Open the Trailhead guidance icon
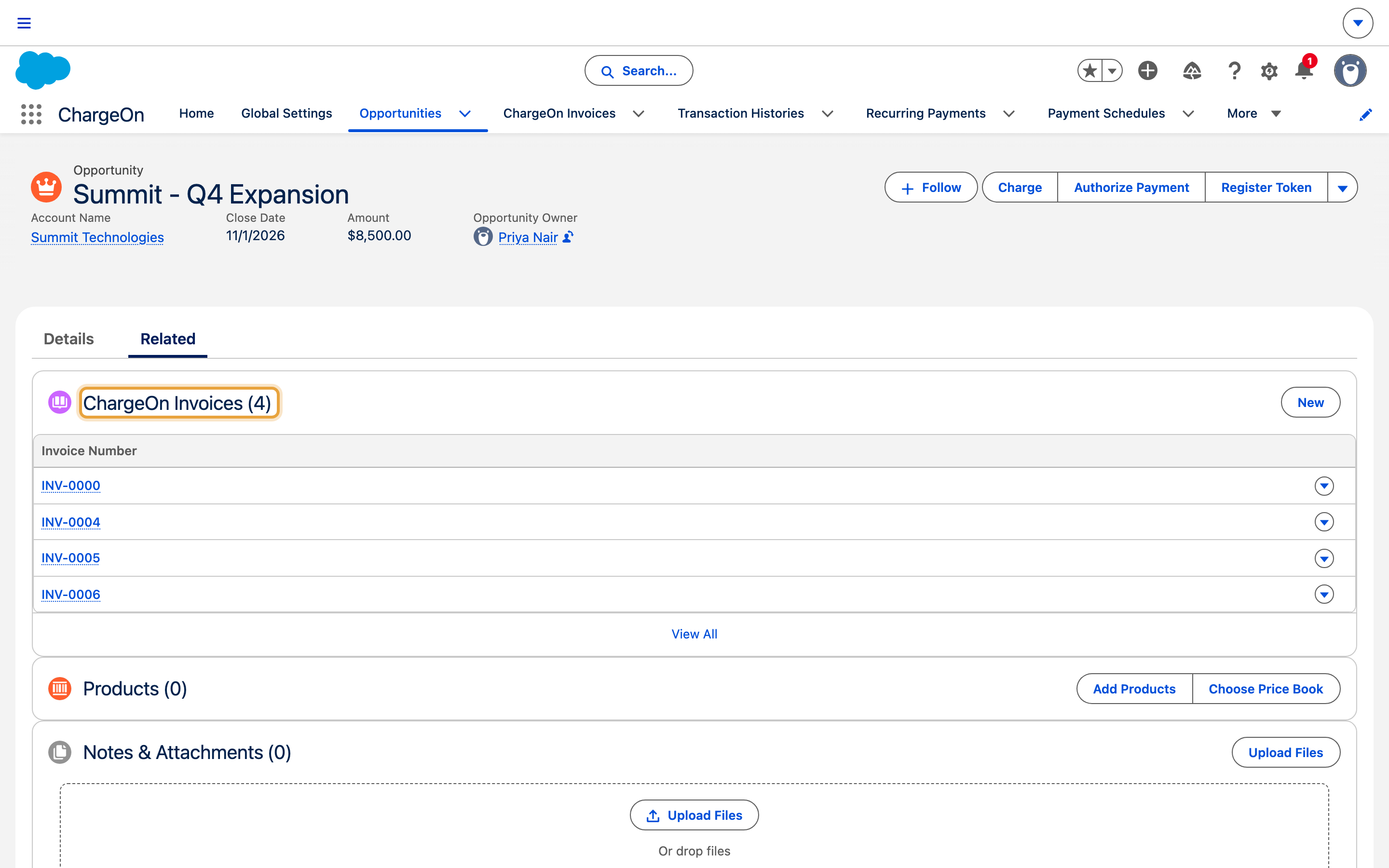 pos(1192,70)
